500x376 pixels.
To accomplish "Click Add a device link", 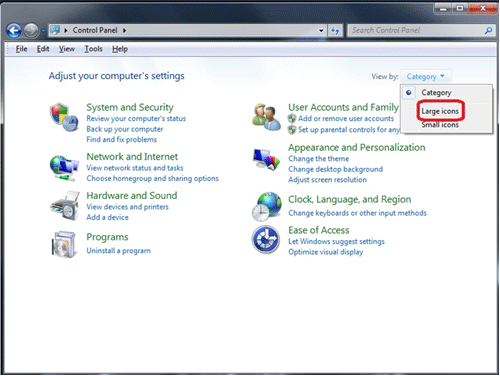I will (107, 217).
